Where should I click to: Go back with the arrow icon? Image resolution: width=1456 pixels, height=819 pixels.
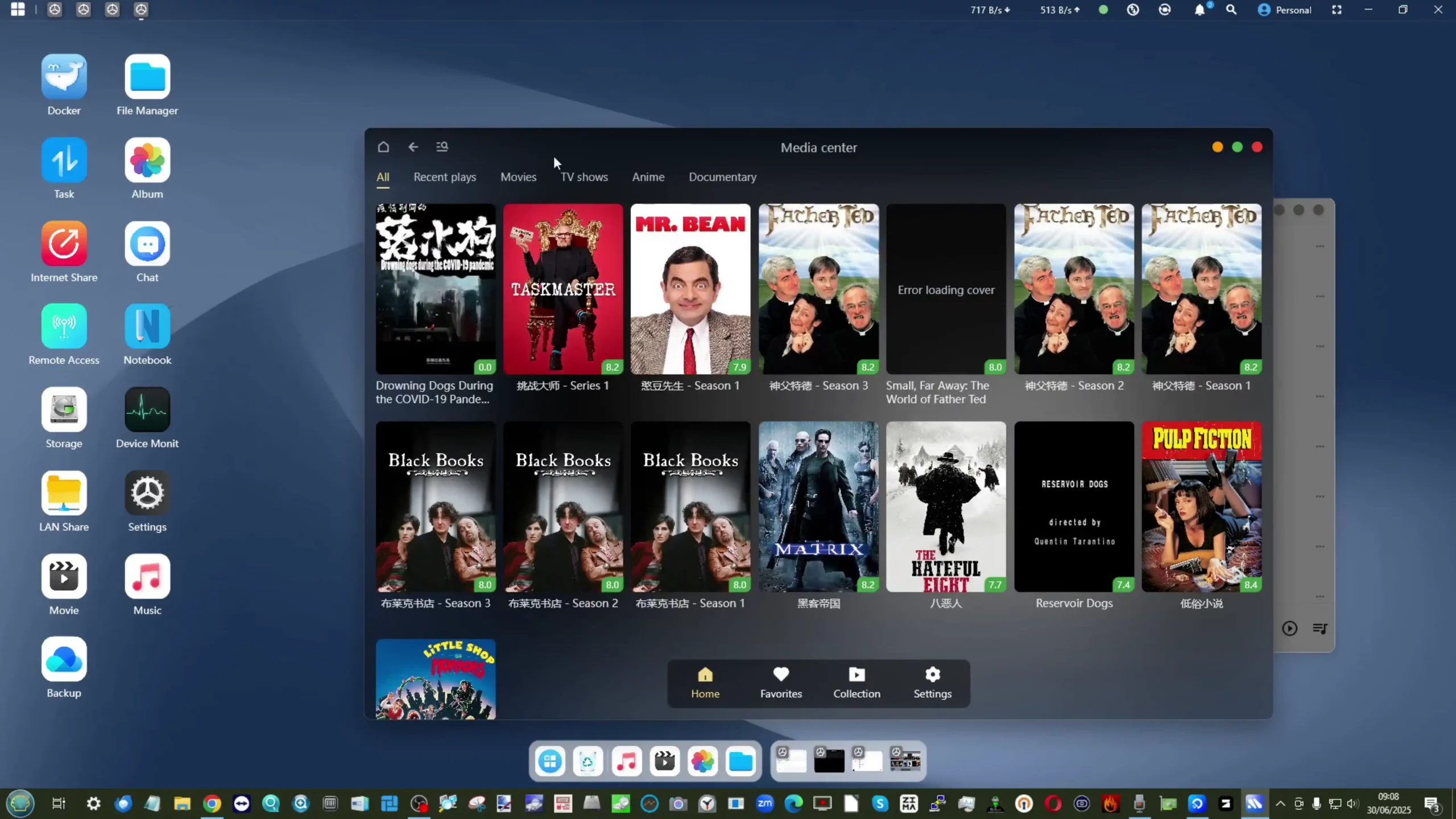(x=413, y=147)
